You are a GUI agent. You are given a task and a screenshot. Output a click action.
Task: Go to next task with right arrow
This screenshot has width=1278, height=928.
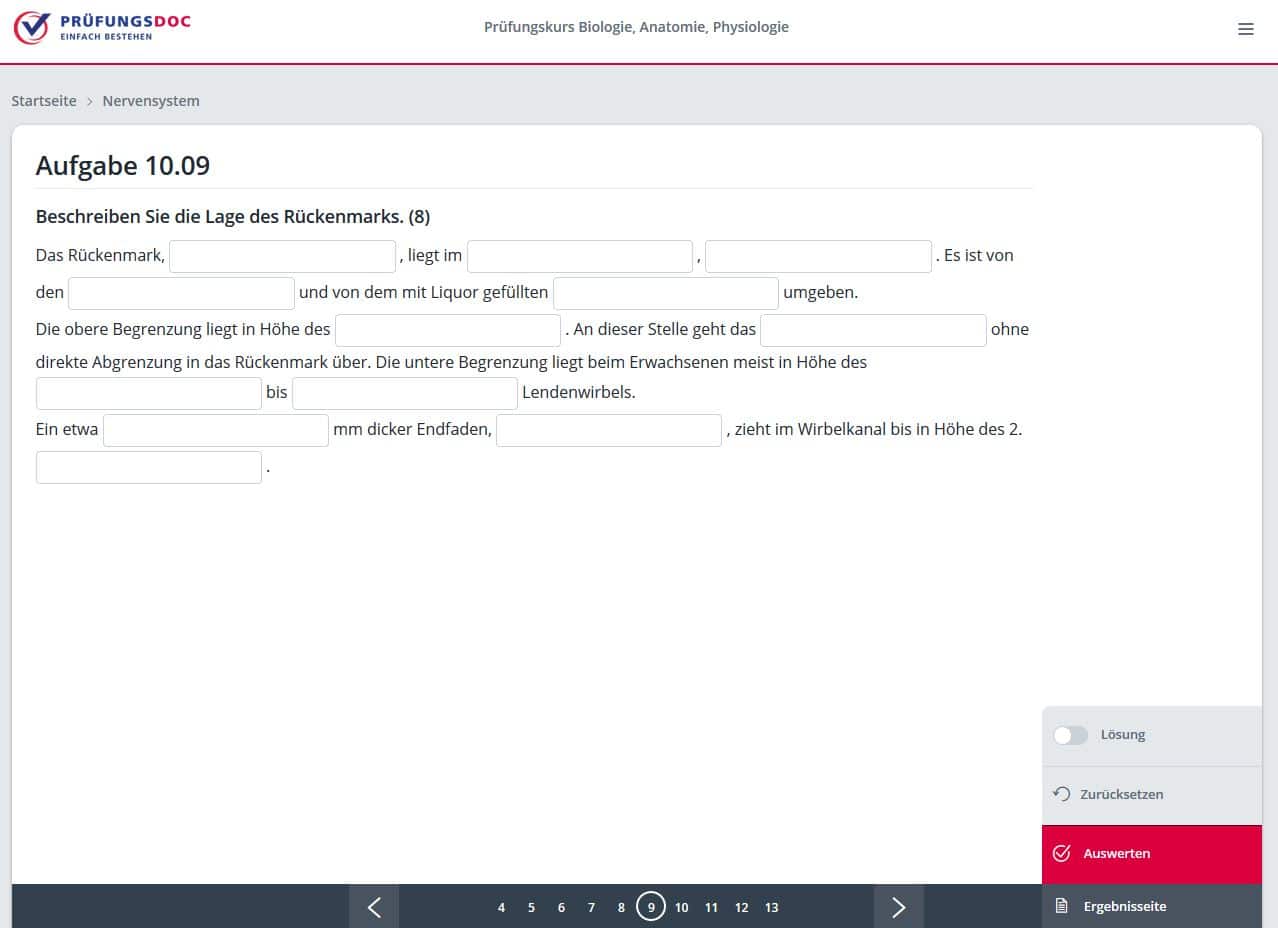[x=898, y=907]
